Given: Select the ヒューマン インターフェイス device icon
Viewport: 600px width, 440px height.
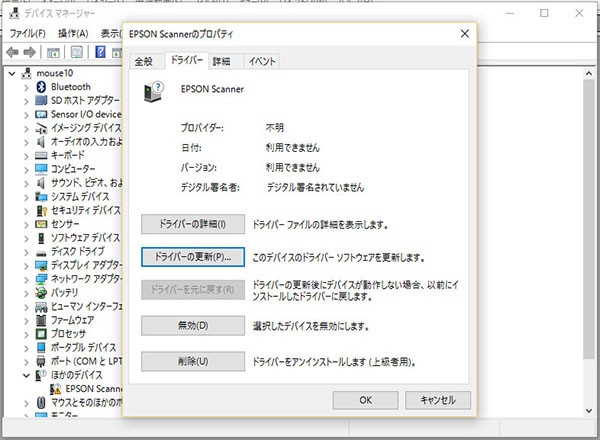Looking at the screenshot, I should pyautogui.click(x=41, y=307).
